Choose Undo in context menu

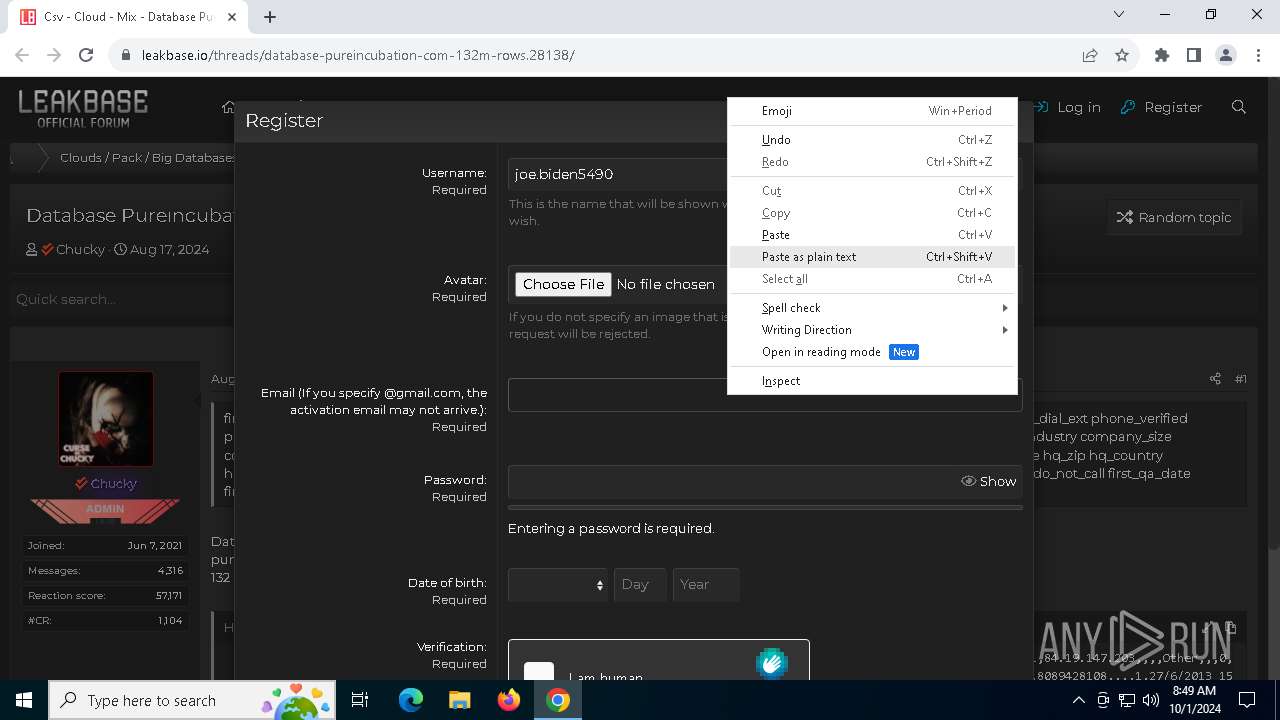[x=873, y=140]
